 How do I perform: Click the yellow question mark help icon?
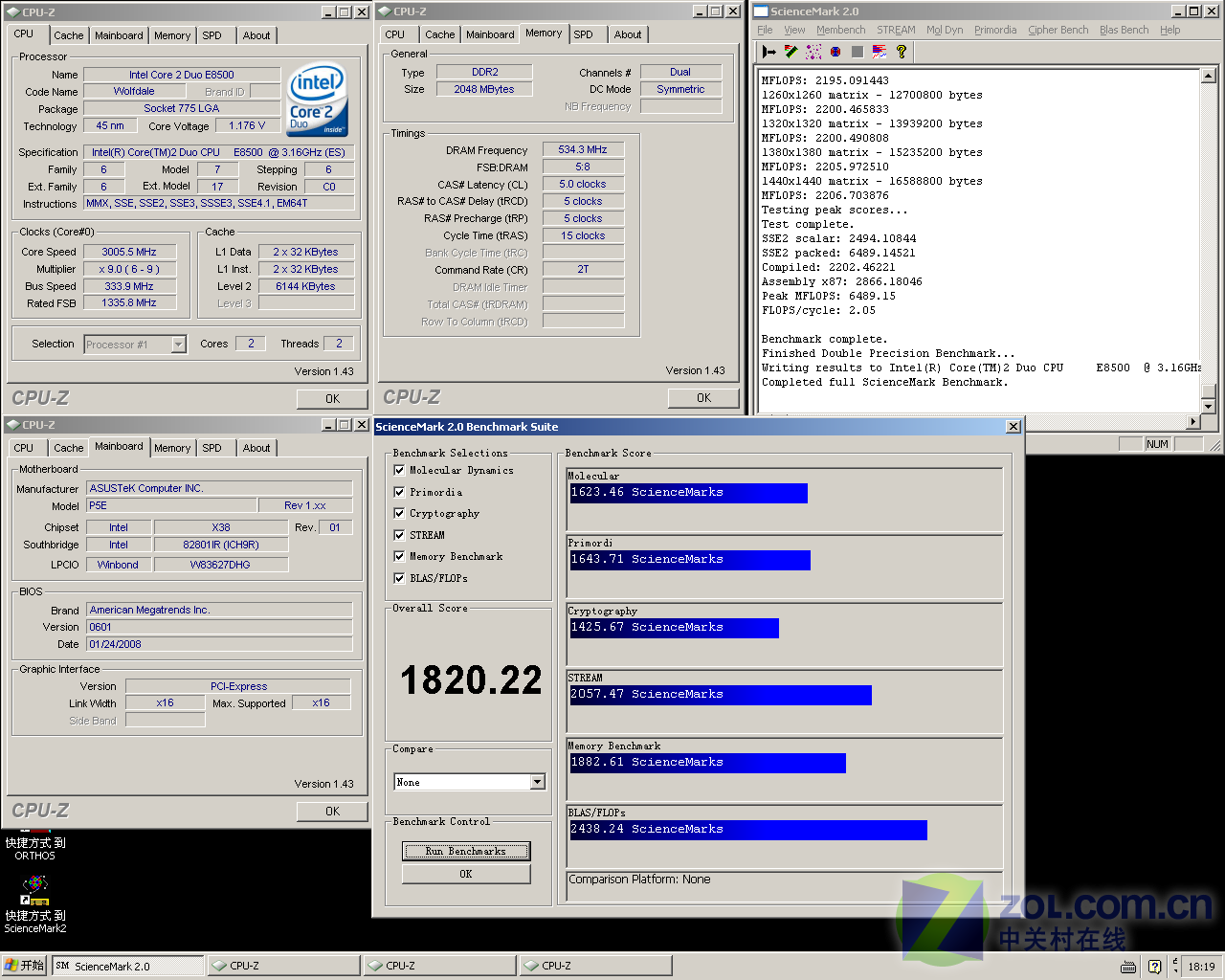(x=902, y=52)
